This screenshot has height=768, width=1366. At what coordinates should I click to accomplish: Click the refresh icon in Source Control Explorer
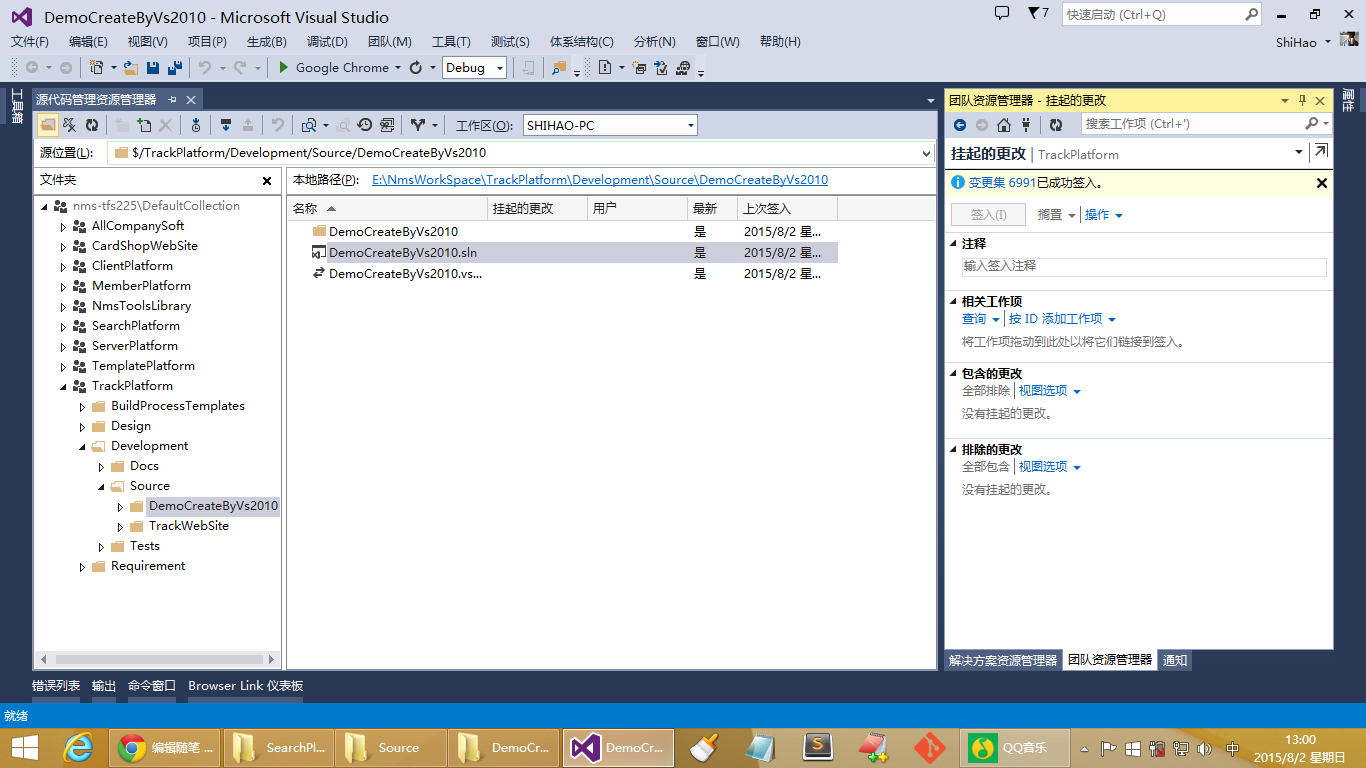[92, 125]
